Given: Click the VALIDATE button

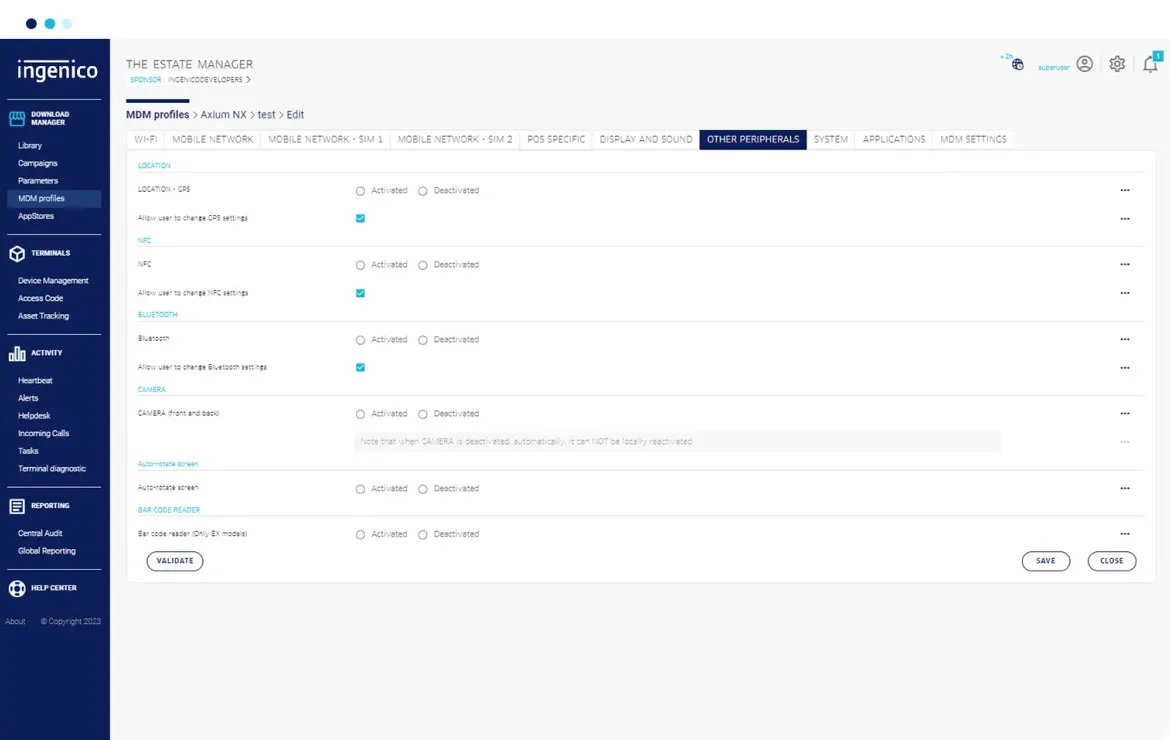Looking at the screenshot, I should pos(175,561).
